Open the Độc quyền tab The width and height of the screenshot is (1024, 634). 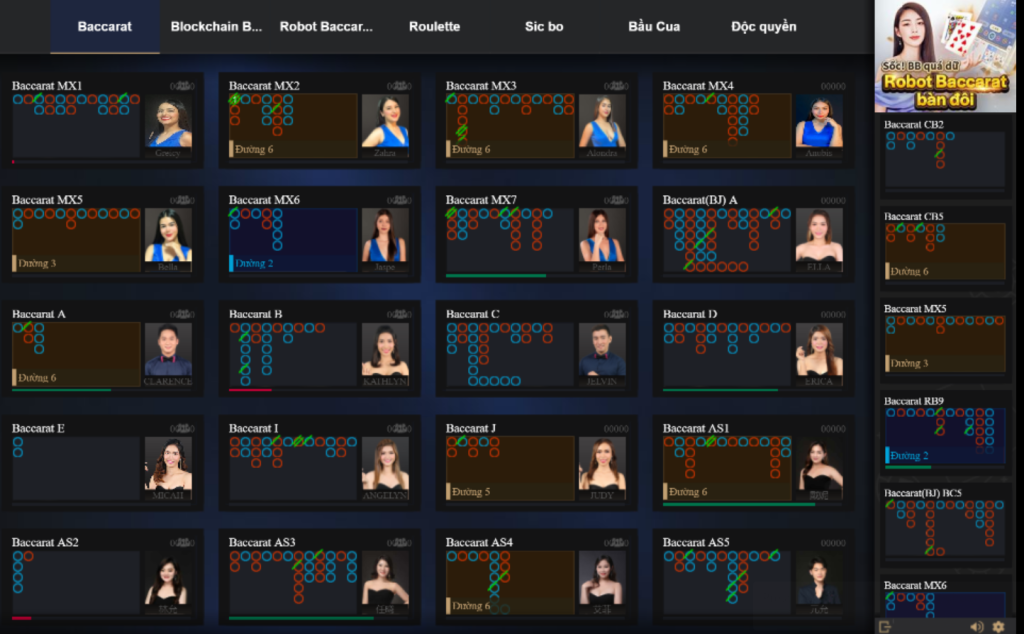764,27
